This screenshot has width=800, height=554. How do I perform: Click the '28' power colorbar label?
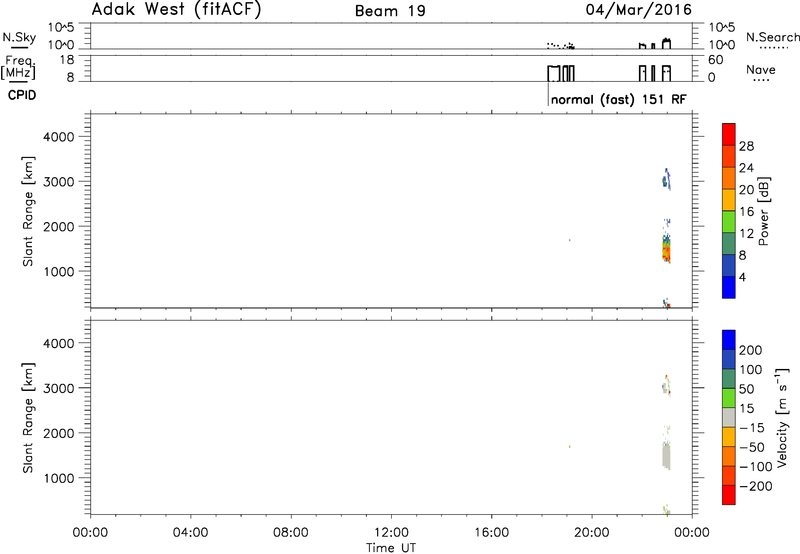(x=746, y=146)
